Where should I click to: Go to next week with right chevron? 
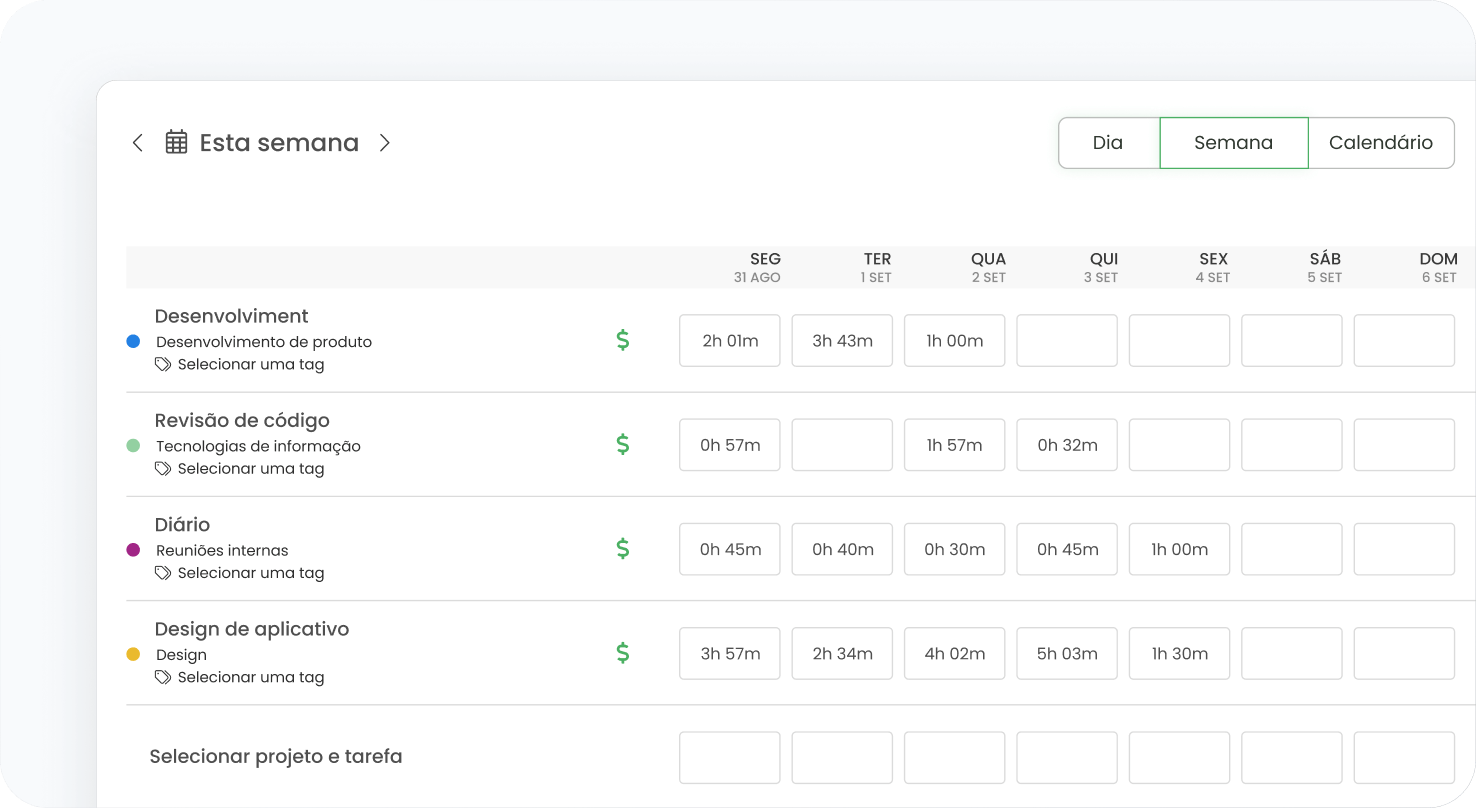tap(384, 143)
